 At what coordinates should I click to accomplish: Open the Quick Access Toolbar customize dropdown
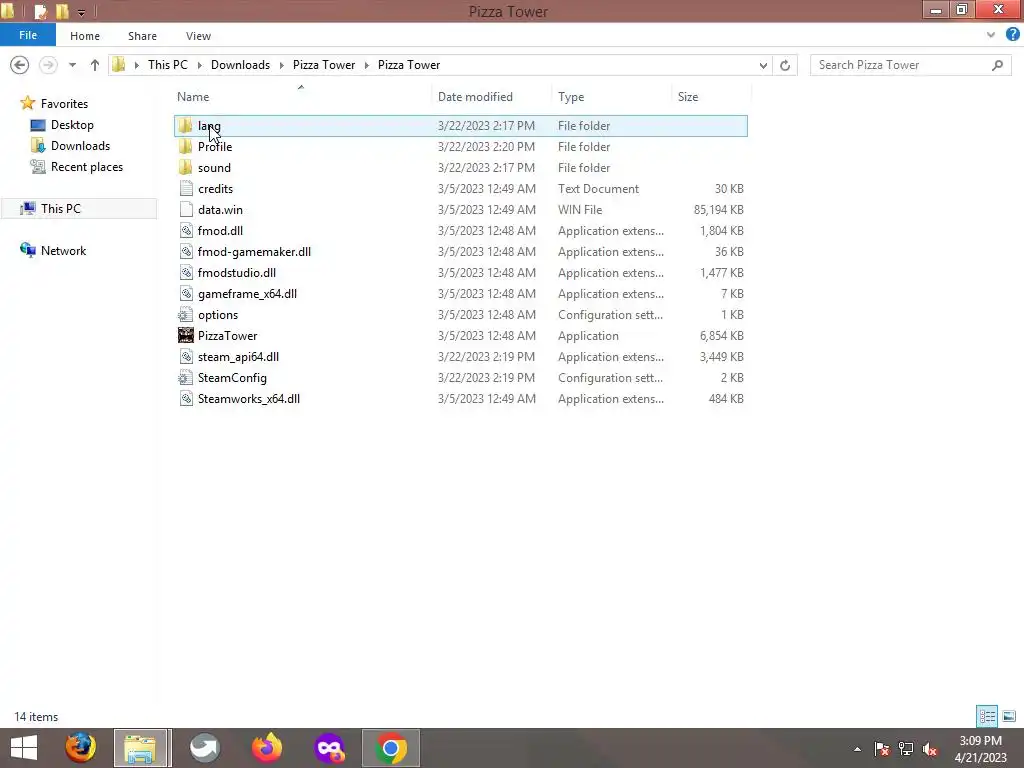pyautogui.click(x=82, y=12)
